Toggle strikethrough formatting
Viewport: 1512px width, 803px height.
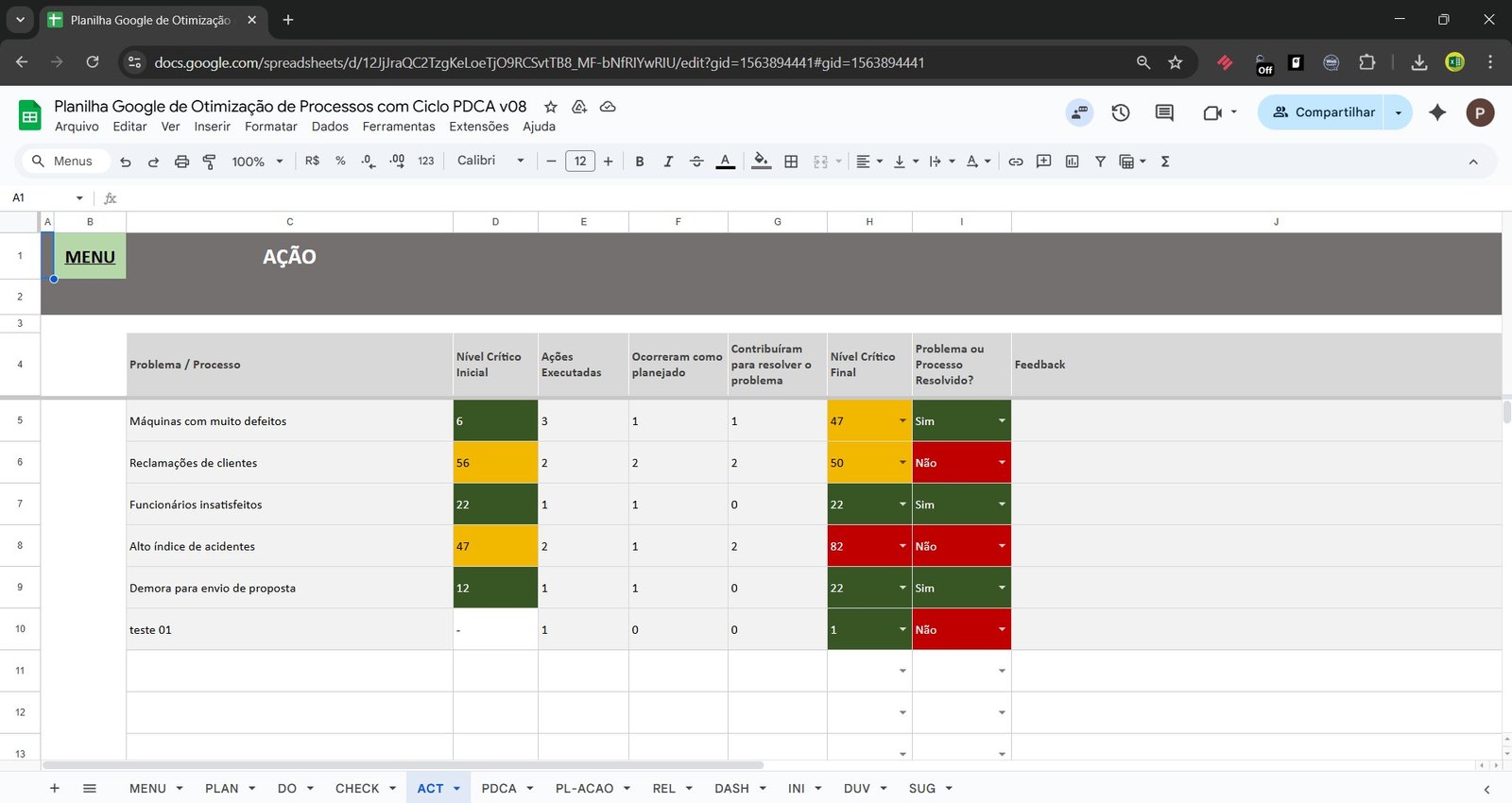pos(696,162)
